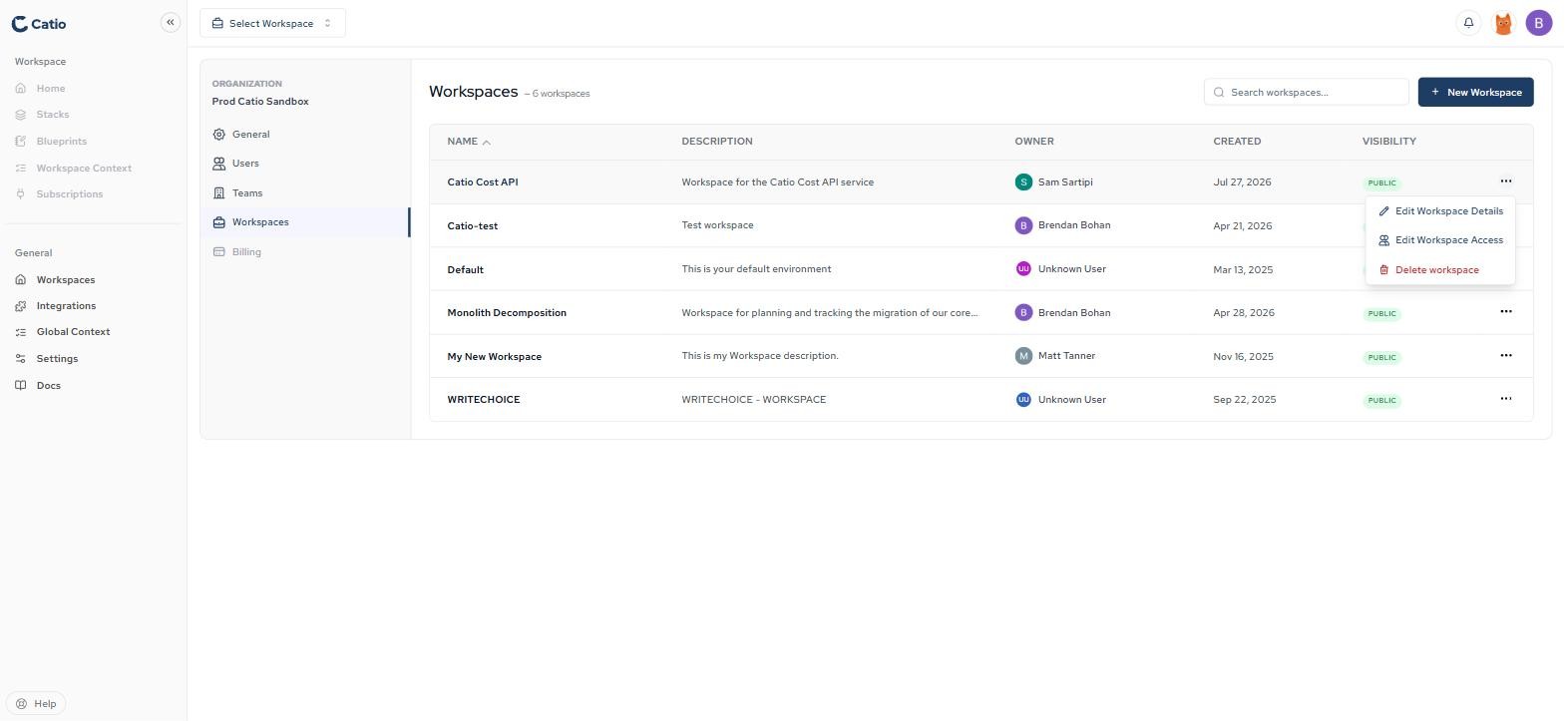Focus the Search workspaces field
This screenshot has height=721, width=1568.
(x=1307, y=92)
